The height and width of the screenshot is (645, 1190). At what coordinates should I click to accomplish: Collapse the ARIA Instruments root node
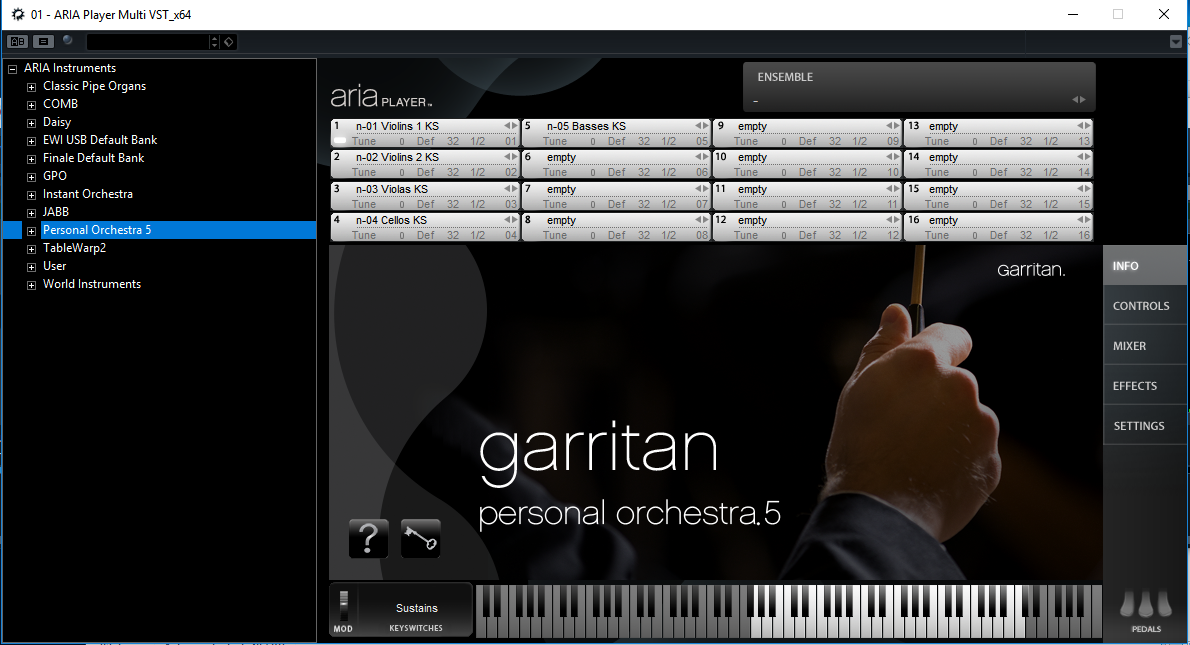tap(13, 69)
